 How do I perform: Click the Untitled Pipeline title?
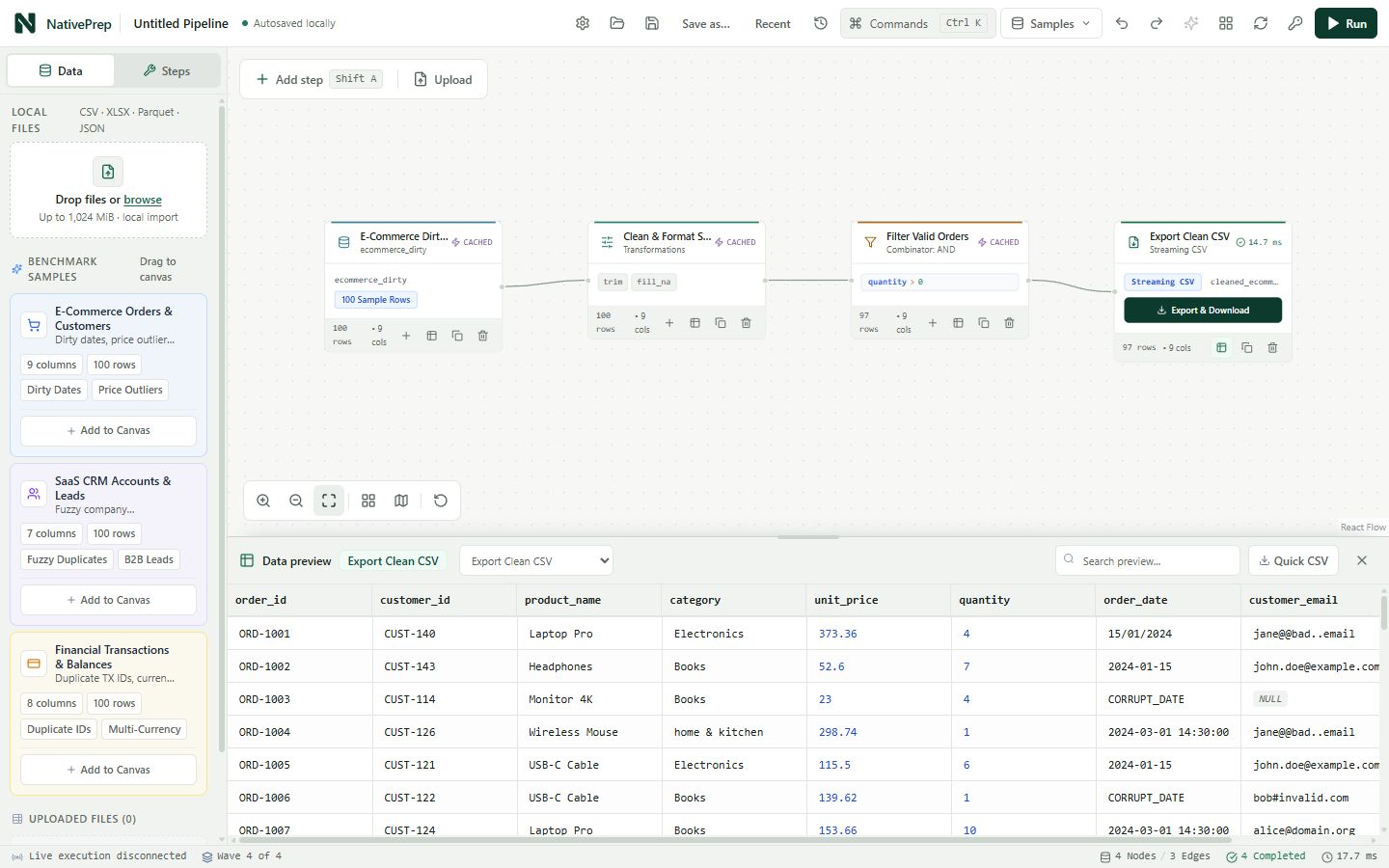click(180, 23)
